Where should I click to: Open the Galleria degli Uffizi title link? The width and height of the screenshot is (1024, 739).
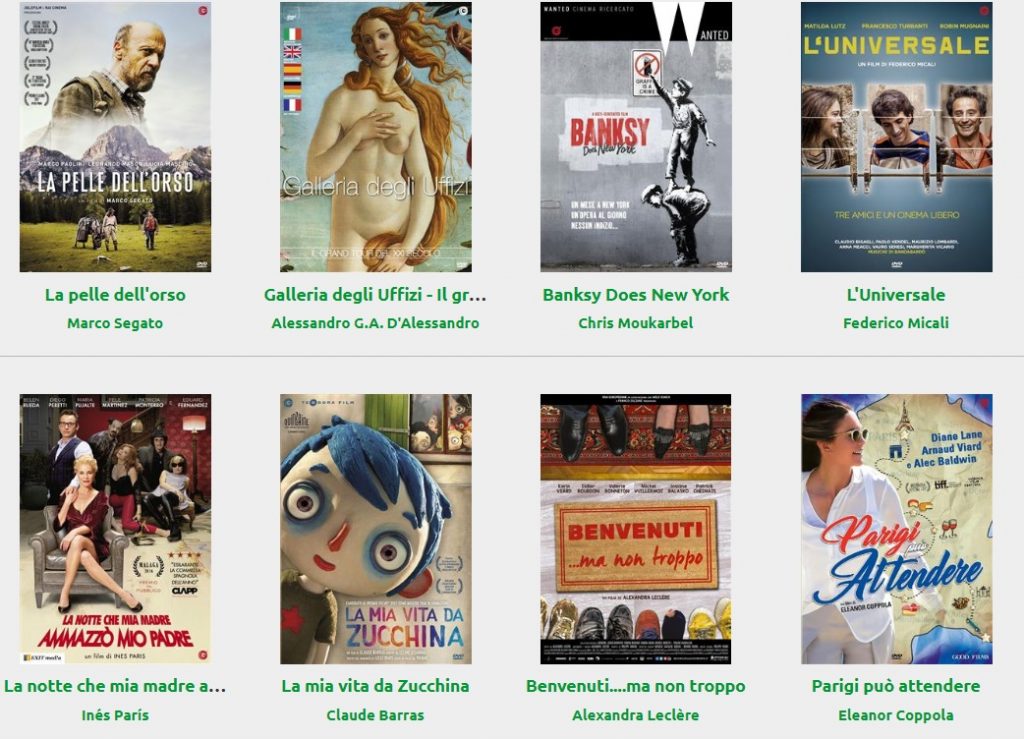tap(376, 294)
